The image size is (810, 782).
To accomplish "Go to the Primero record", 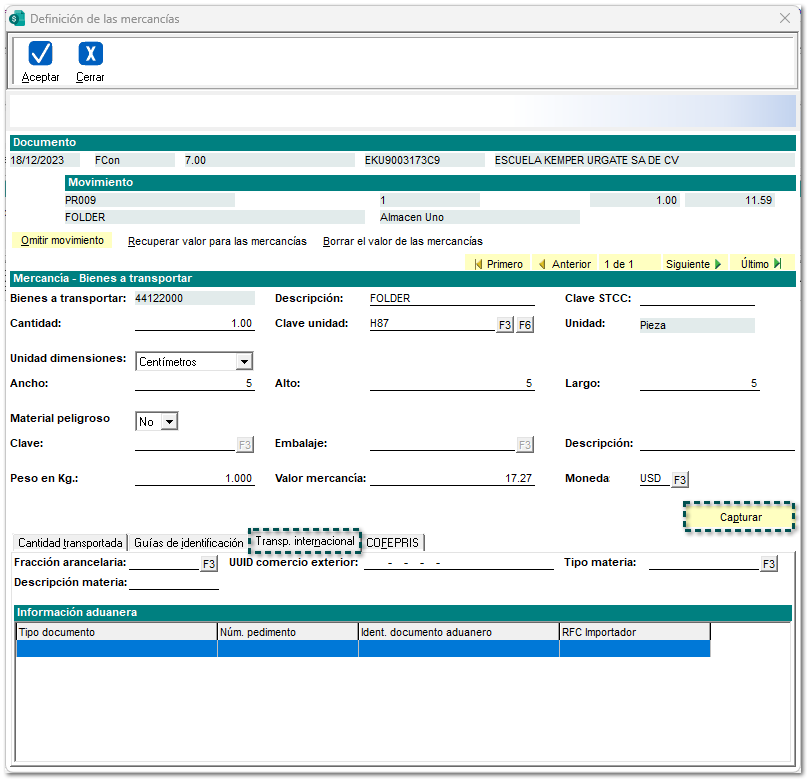I will coord(498,264).
